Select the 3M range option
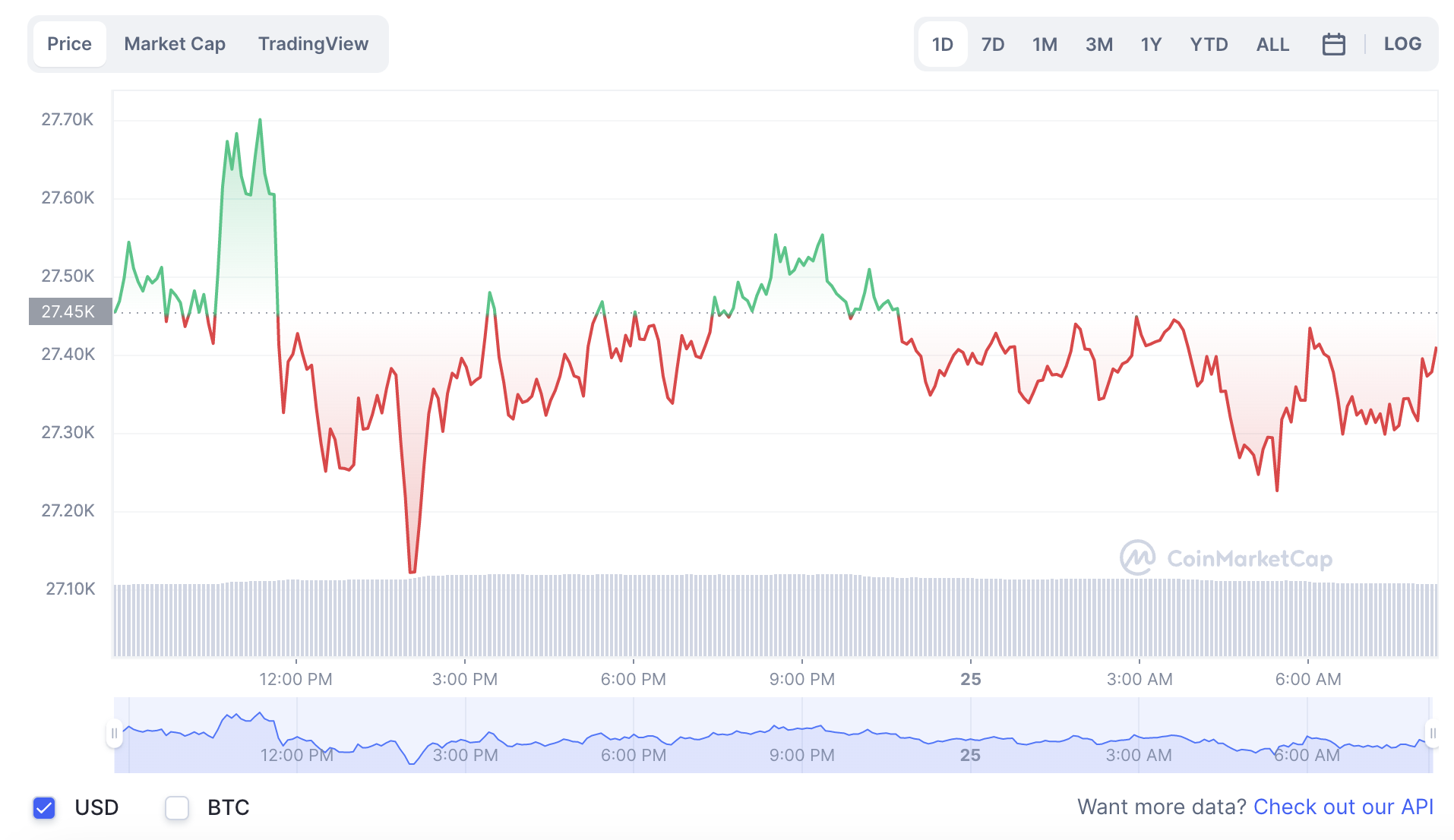 pos(1098,43)
